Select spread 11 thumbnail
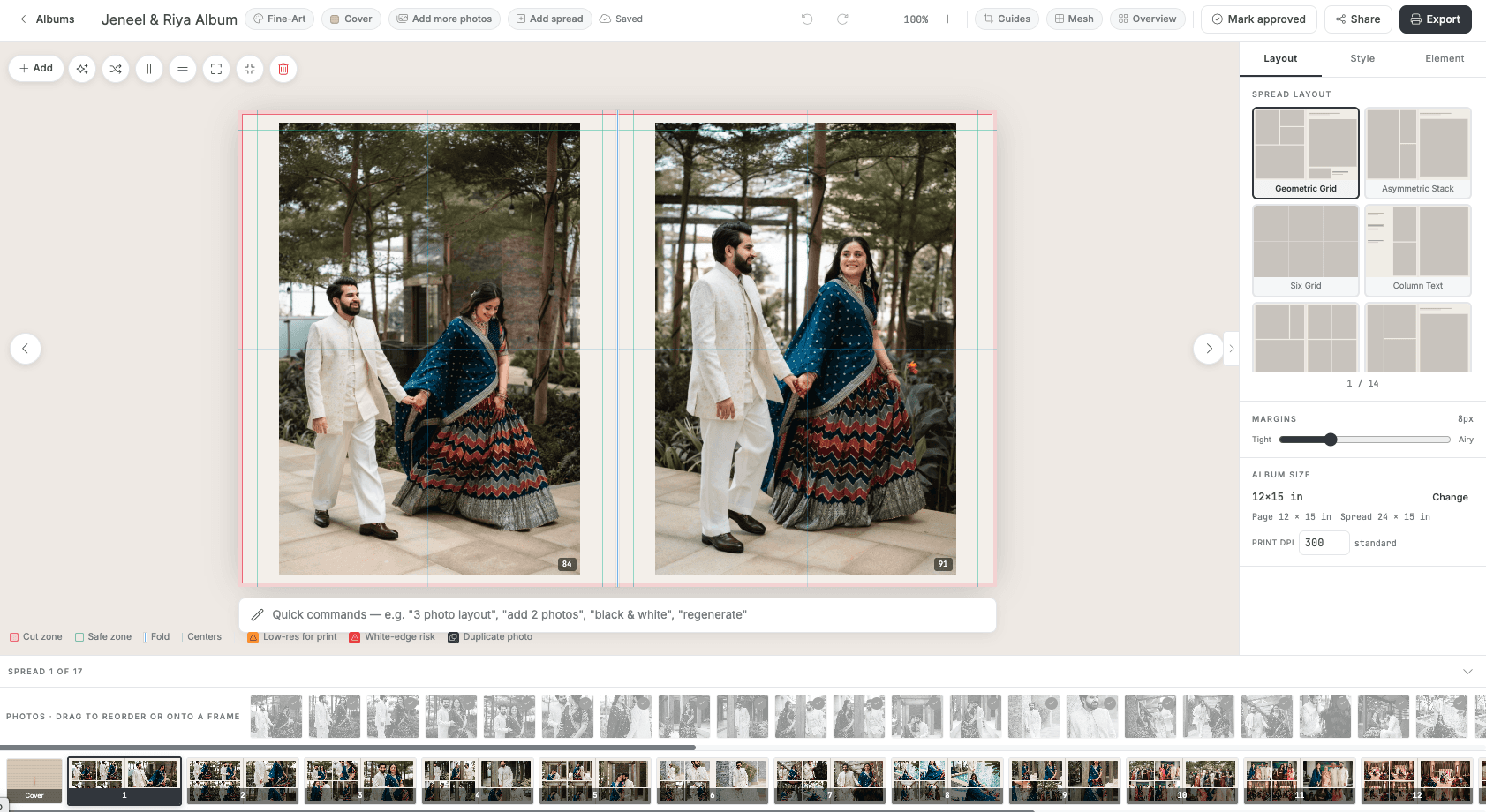The width and height of the screenshot is (1486, 812). tap(1299, 781)
